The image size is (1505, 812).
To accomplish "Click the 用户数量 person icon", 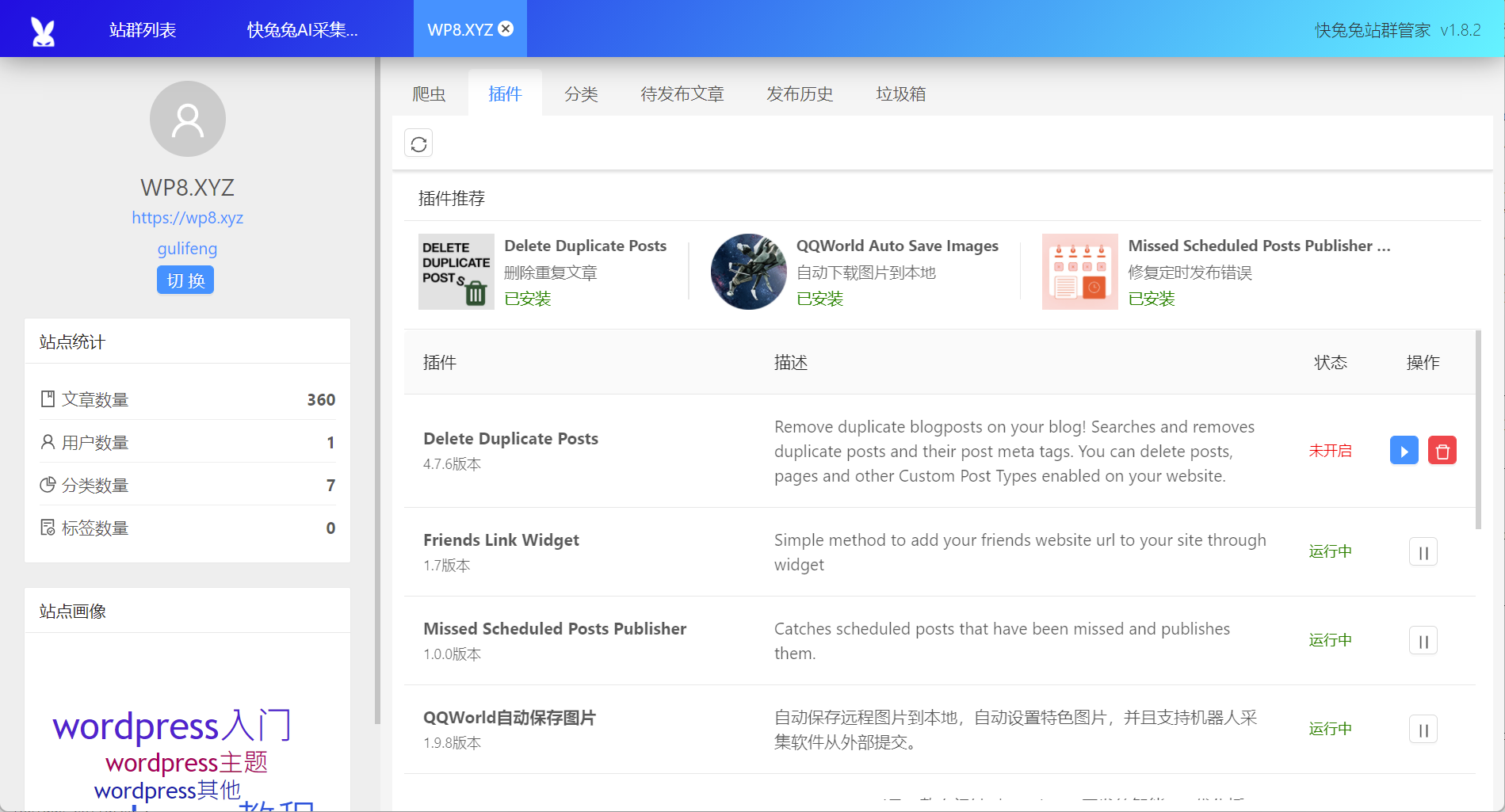I will pyautogui.click(x=48, y=441).
